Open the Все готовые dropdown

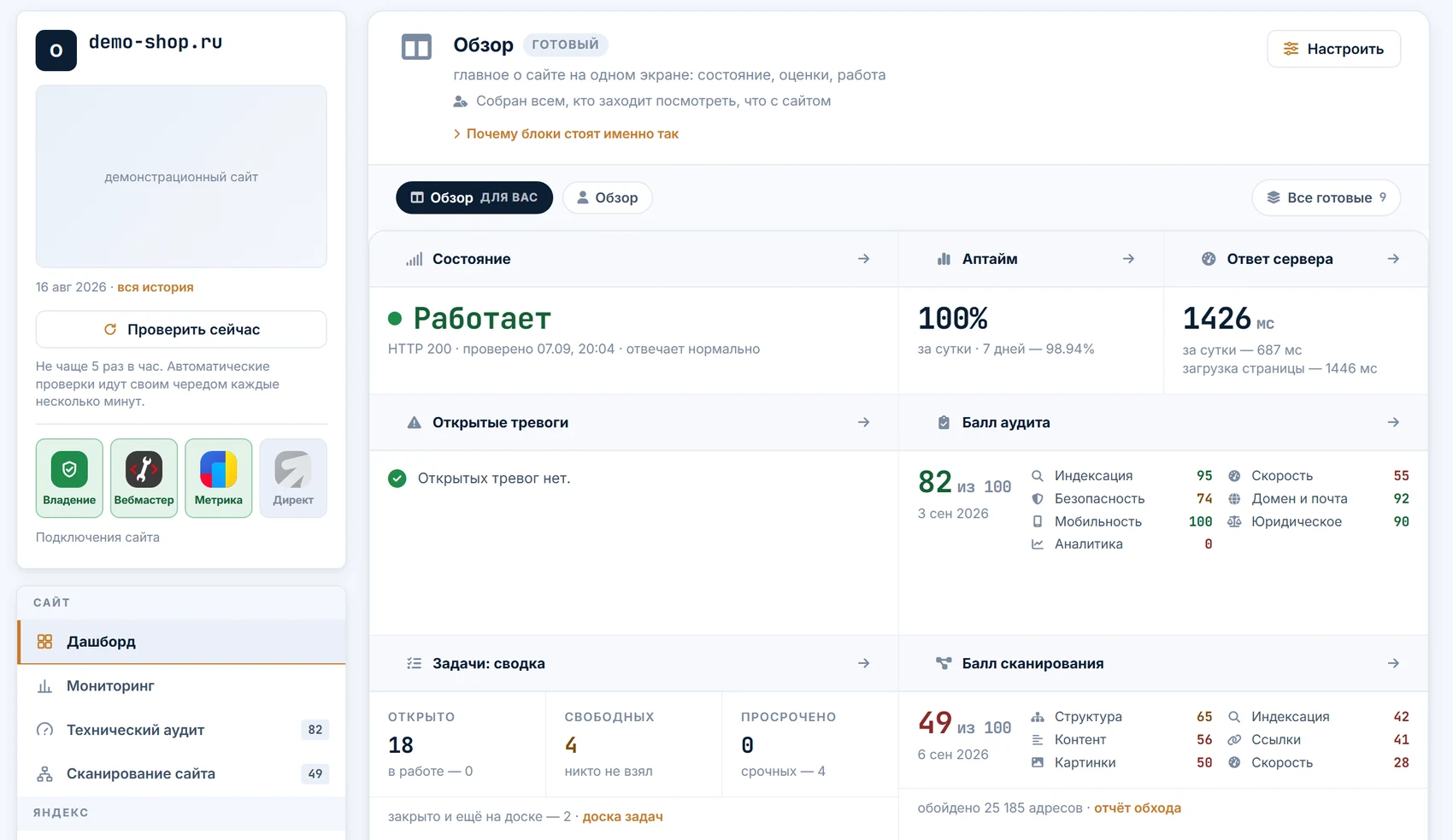pyautogui.click(x=1326, y=197)
